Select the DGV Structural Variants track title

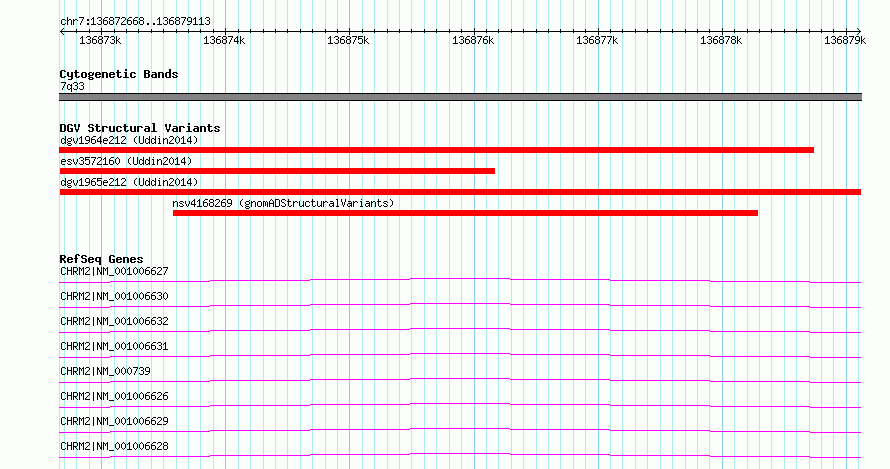[140, 128]
